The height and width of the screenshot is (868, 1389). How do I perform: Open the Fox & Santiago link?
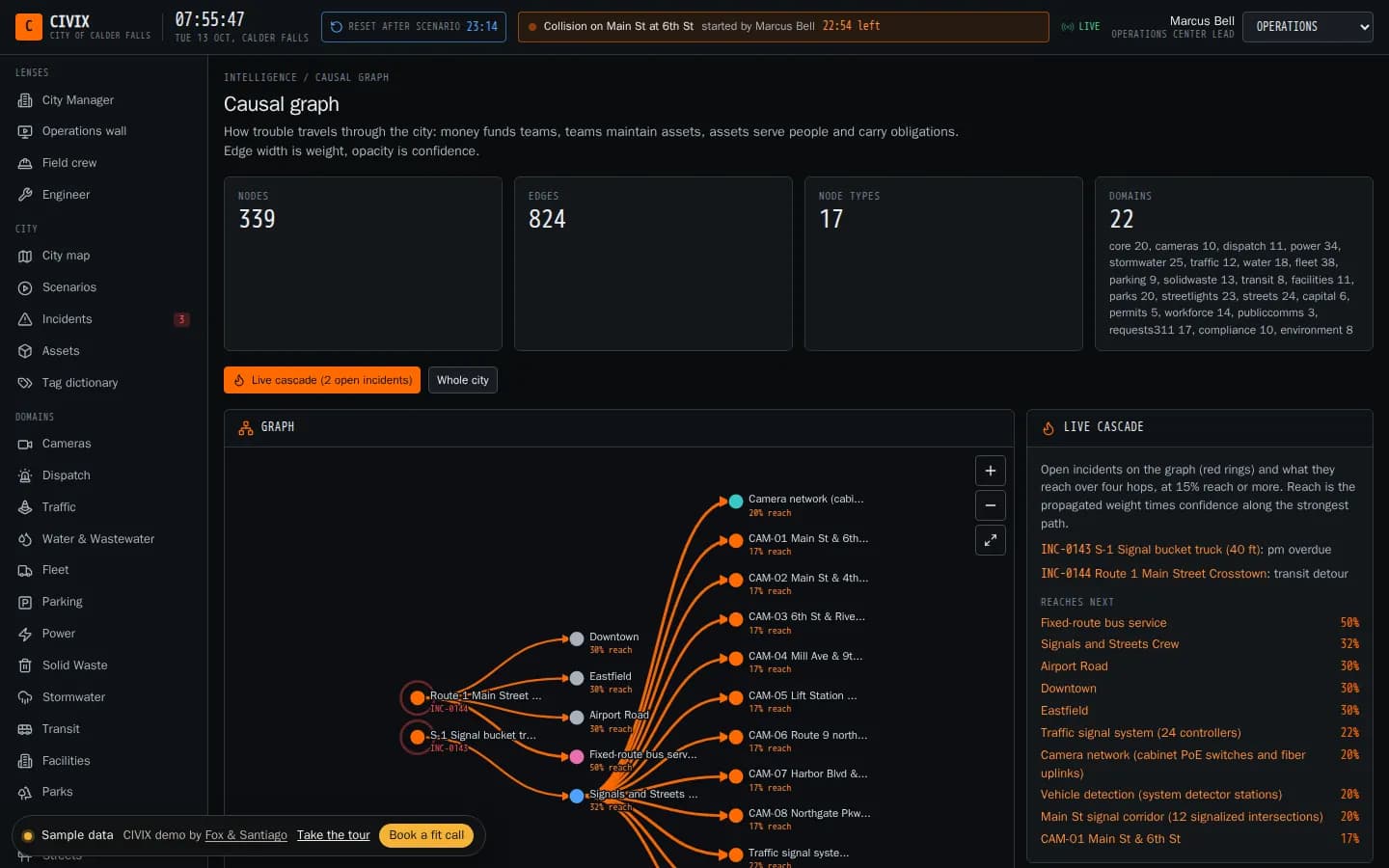[246, 835]
